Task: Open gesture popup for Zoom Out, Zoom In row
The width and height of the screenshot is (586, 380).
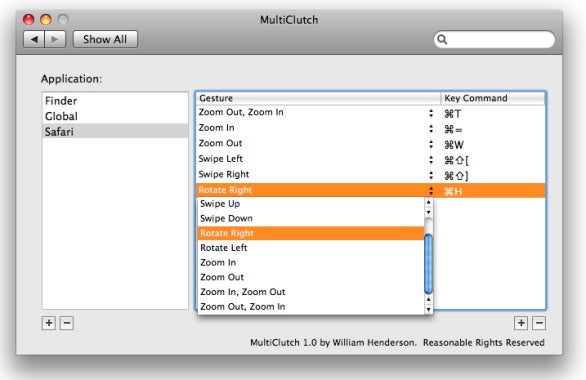Action: click(431, 113)
